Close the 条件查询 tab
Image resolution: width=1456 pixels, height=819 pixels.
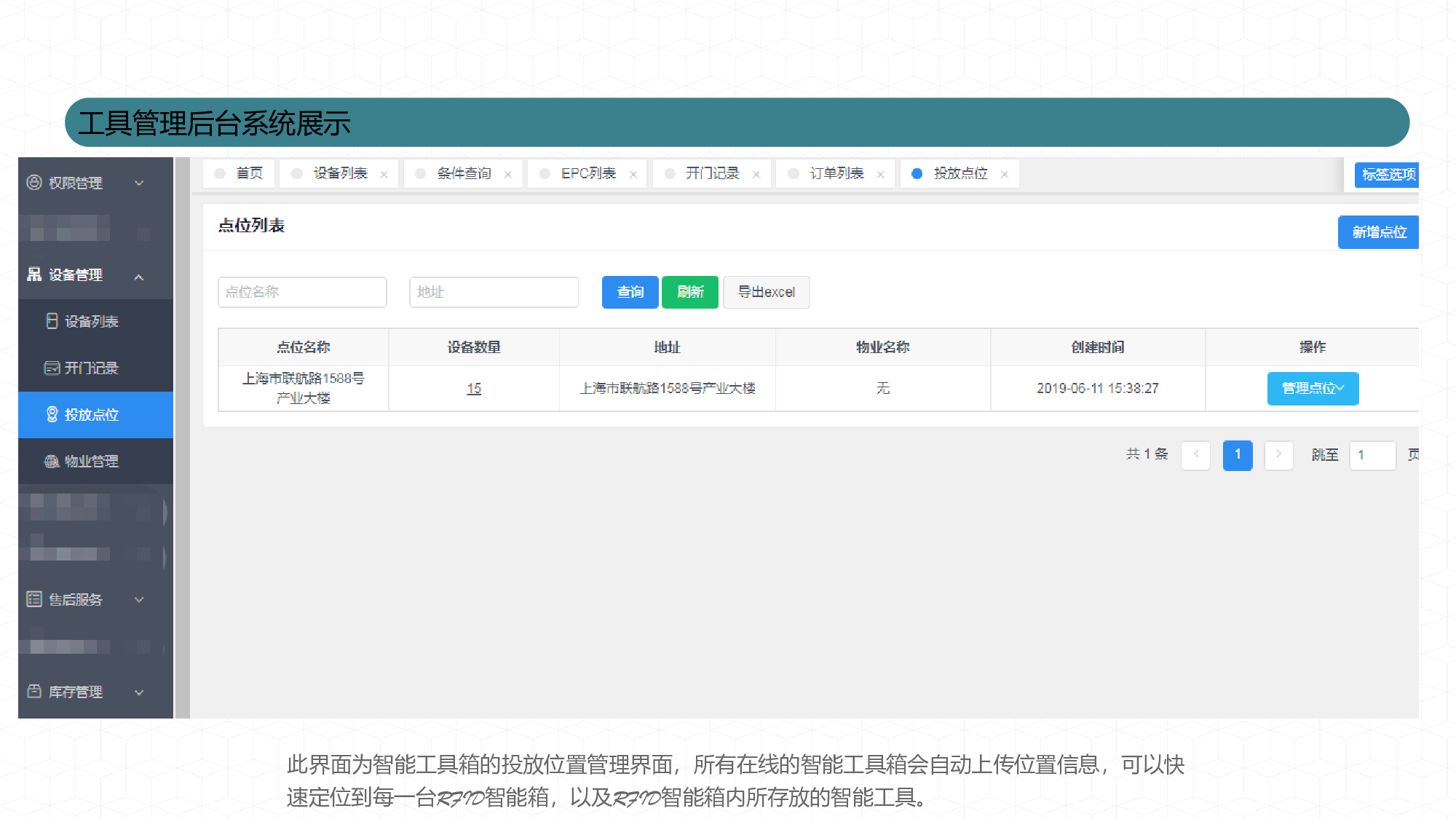point(508,174)
